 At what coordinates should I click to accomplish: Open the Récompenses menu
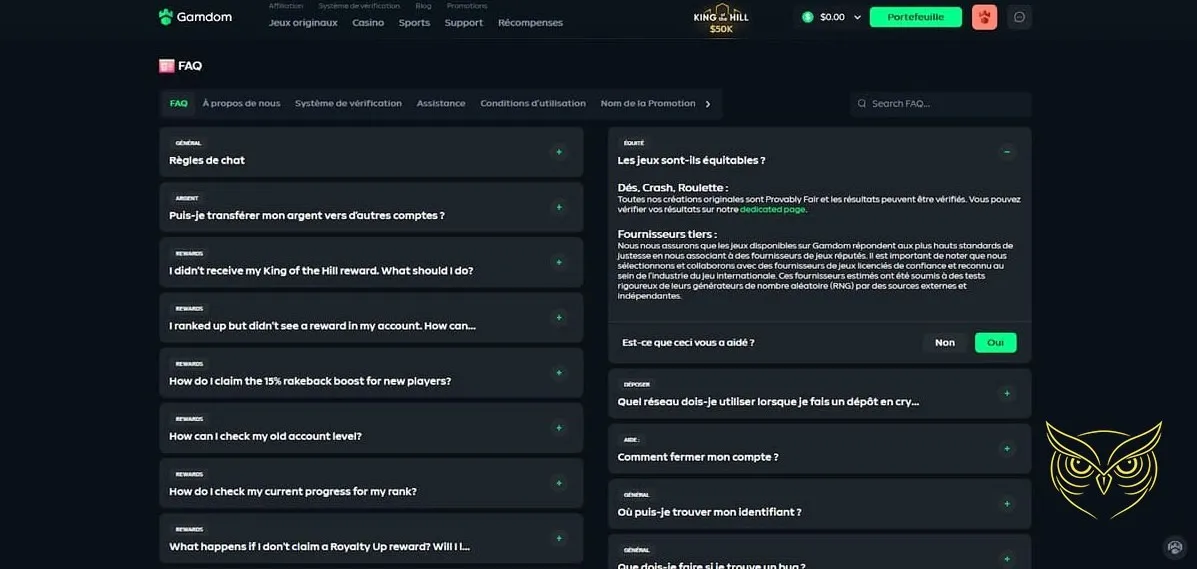click(x=531, y=23)
